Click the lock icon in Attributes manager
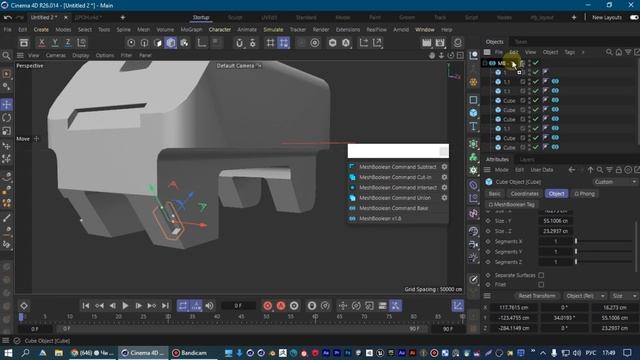The width and height of the screenshot is (640, 360). point(618,170)
